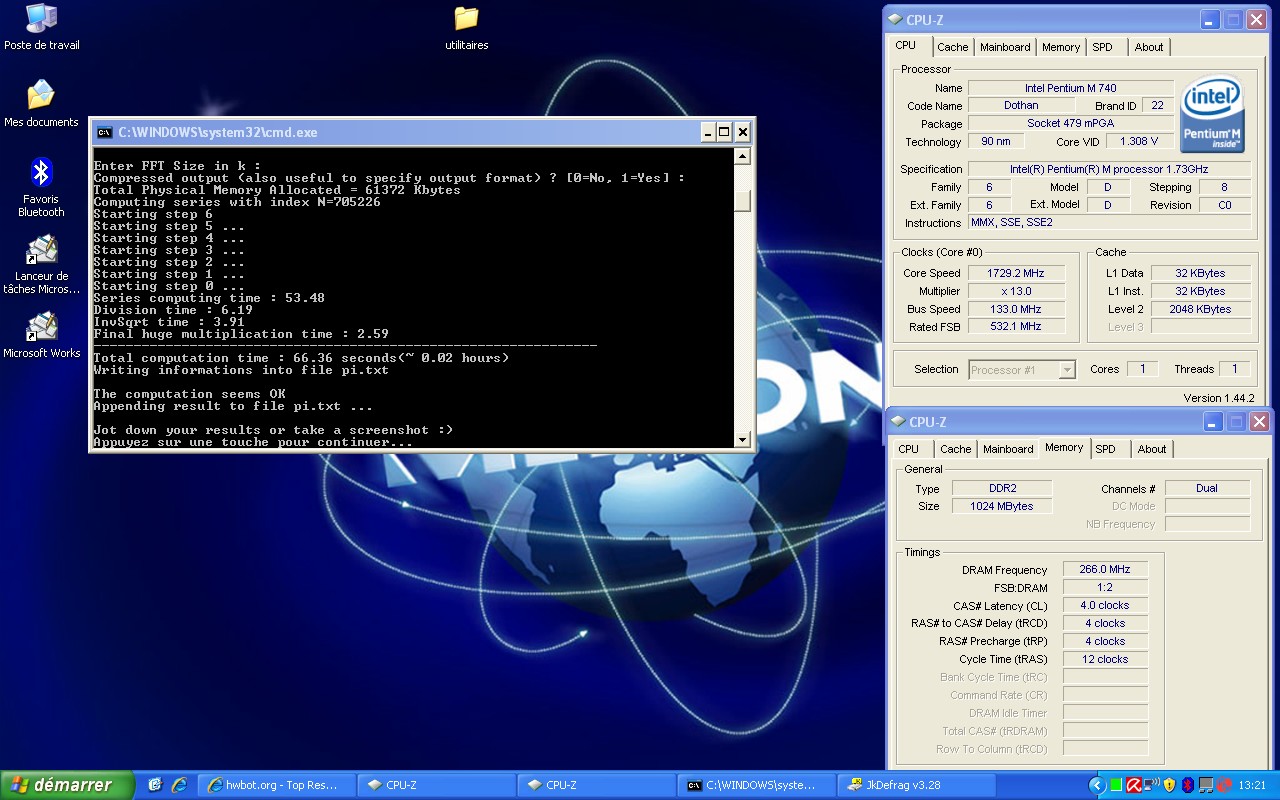
Task: Open Favoris Bluetooth desktop icon
Action: (x=41, y=186)
